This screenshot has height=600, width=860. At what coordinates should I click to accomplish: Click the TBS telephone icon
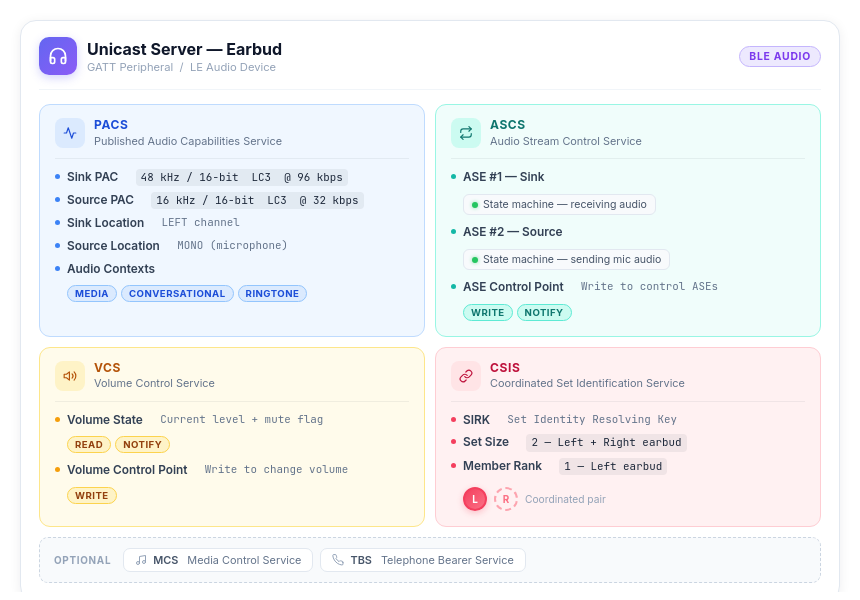click(x=338, y=560)
